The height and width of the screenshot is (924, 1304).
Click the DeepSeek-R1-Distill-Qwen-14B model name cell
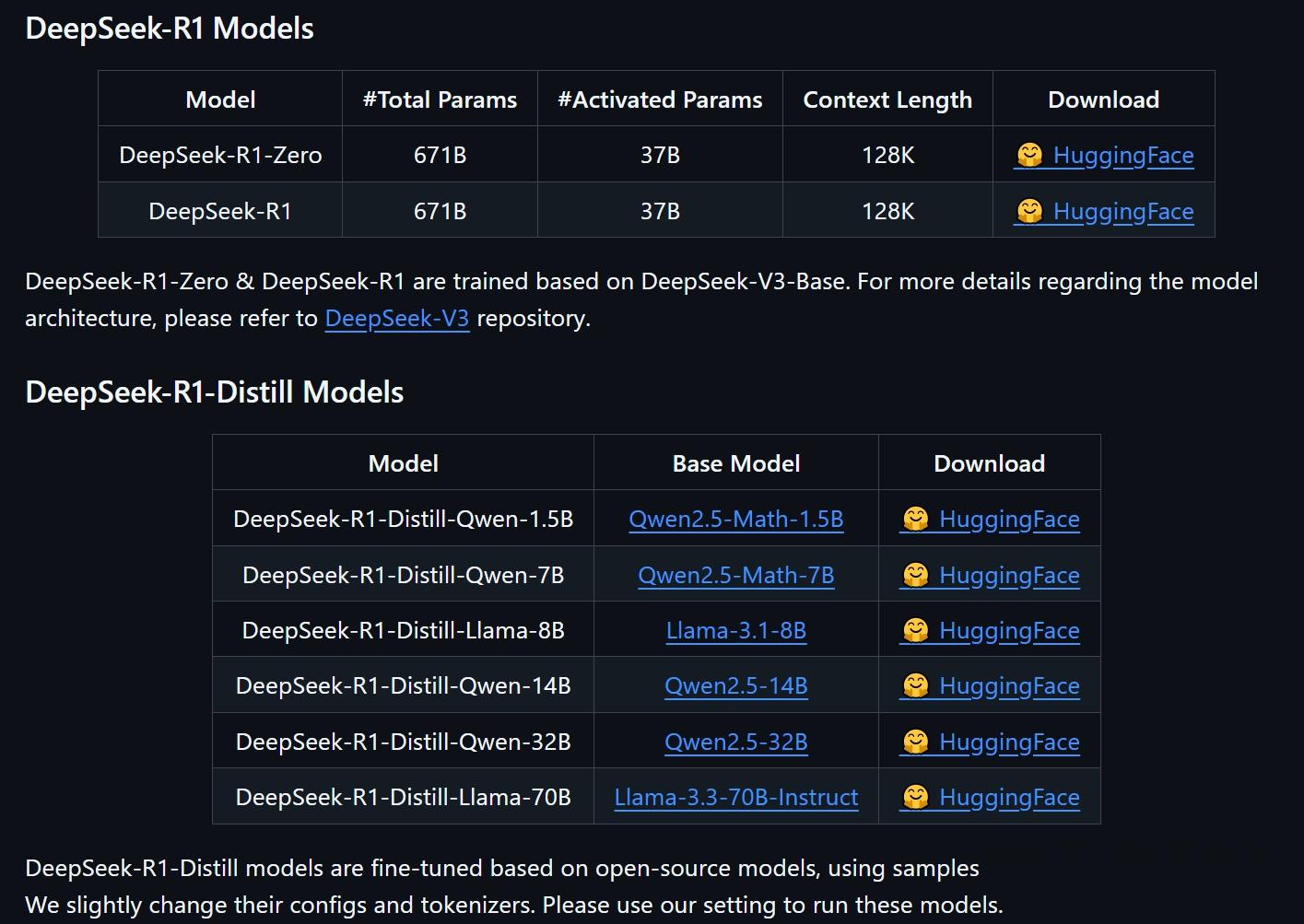(x=404, y=685)
